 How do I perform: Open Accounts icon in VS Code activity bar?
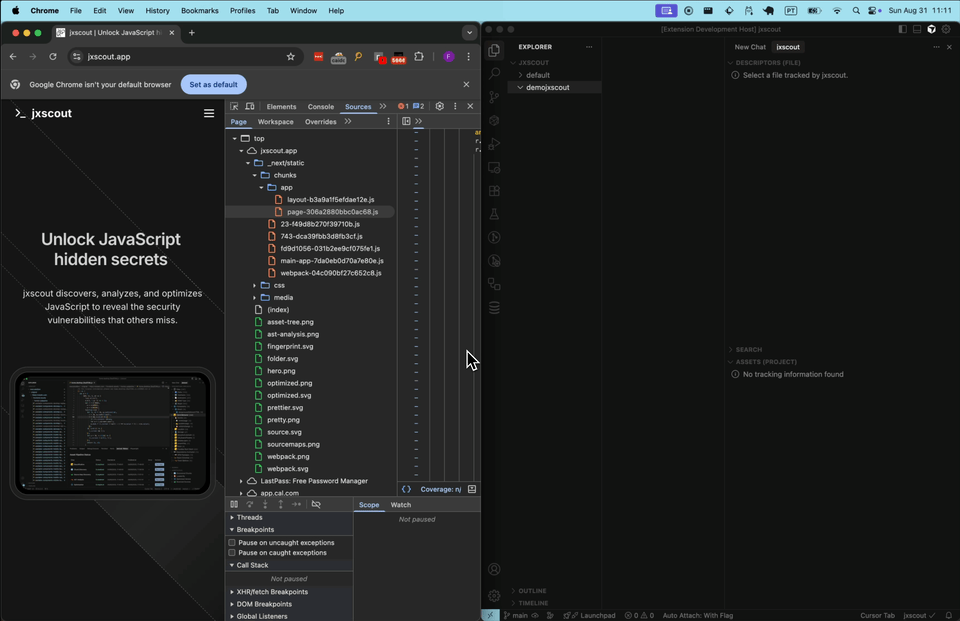click(x=494, y=570)
